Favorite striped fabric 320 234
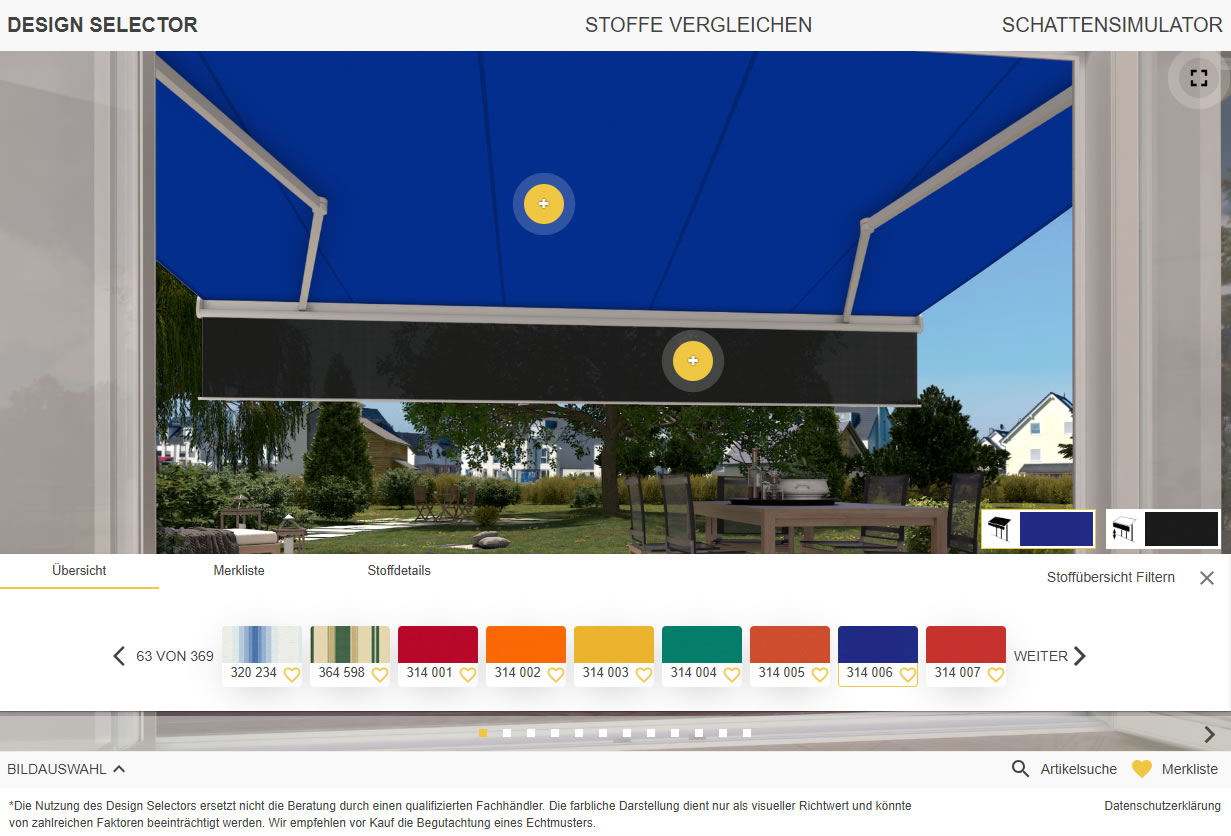 click(291, 675)
